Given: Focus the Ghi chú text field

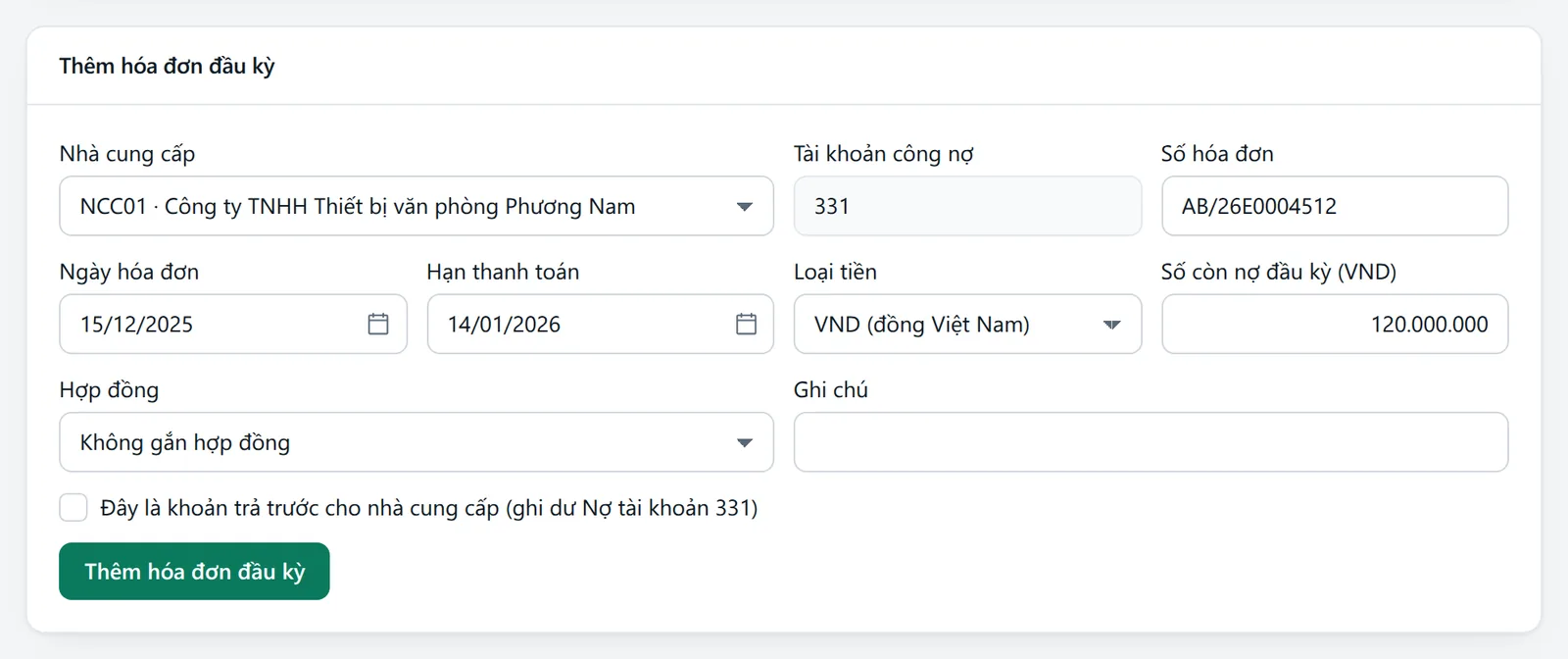Looking at the screenshot, I should coord(1151,442).
